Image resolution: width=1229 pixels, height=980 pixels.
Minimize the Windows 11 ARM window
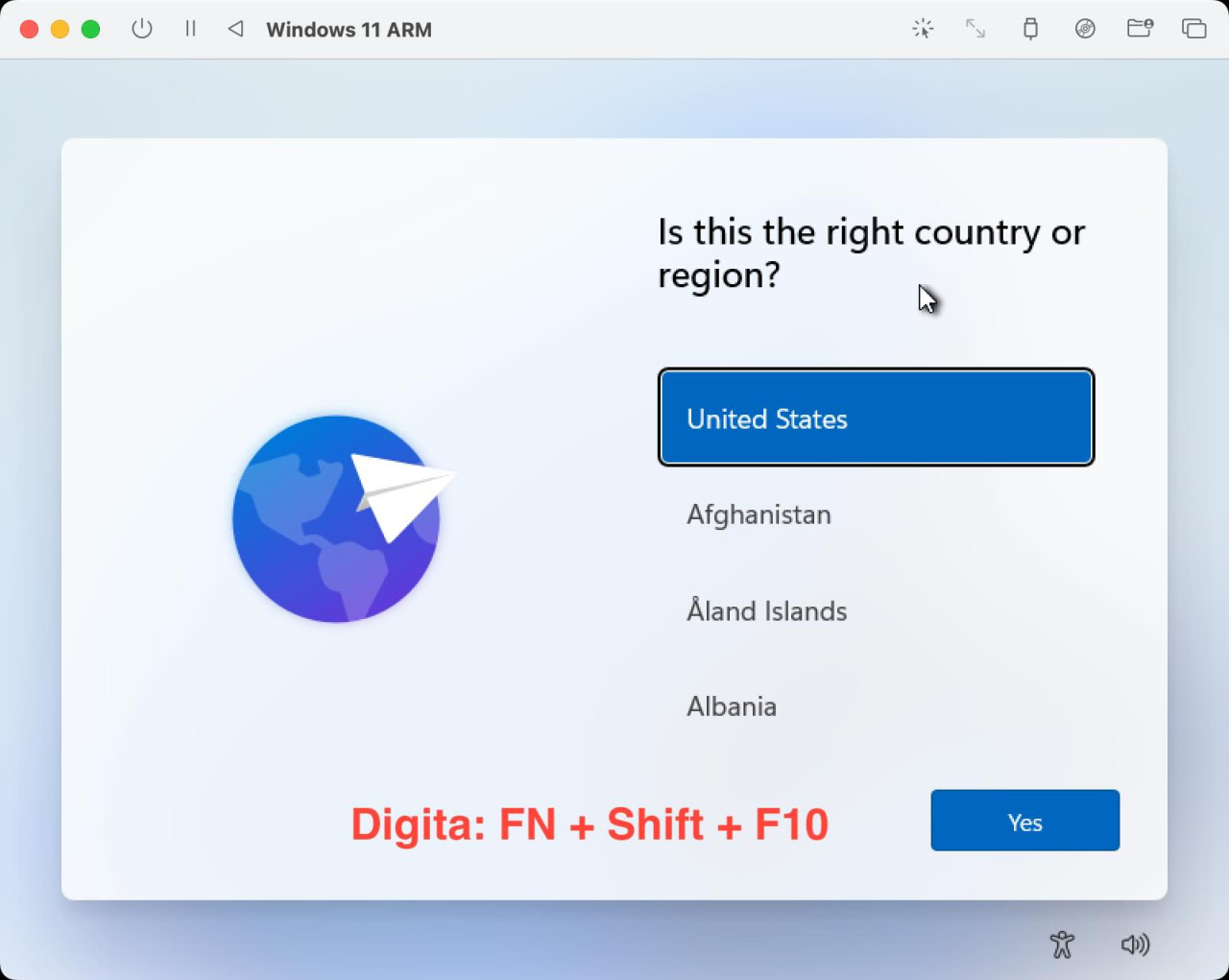click(x=60, y=29)
